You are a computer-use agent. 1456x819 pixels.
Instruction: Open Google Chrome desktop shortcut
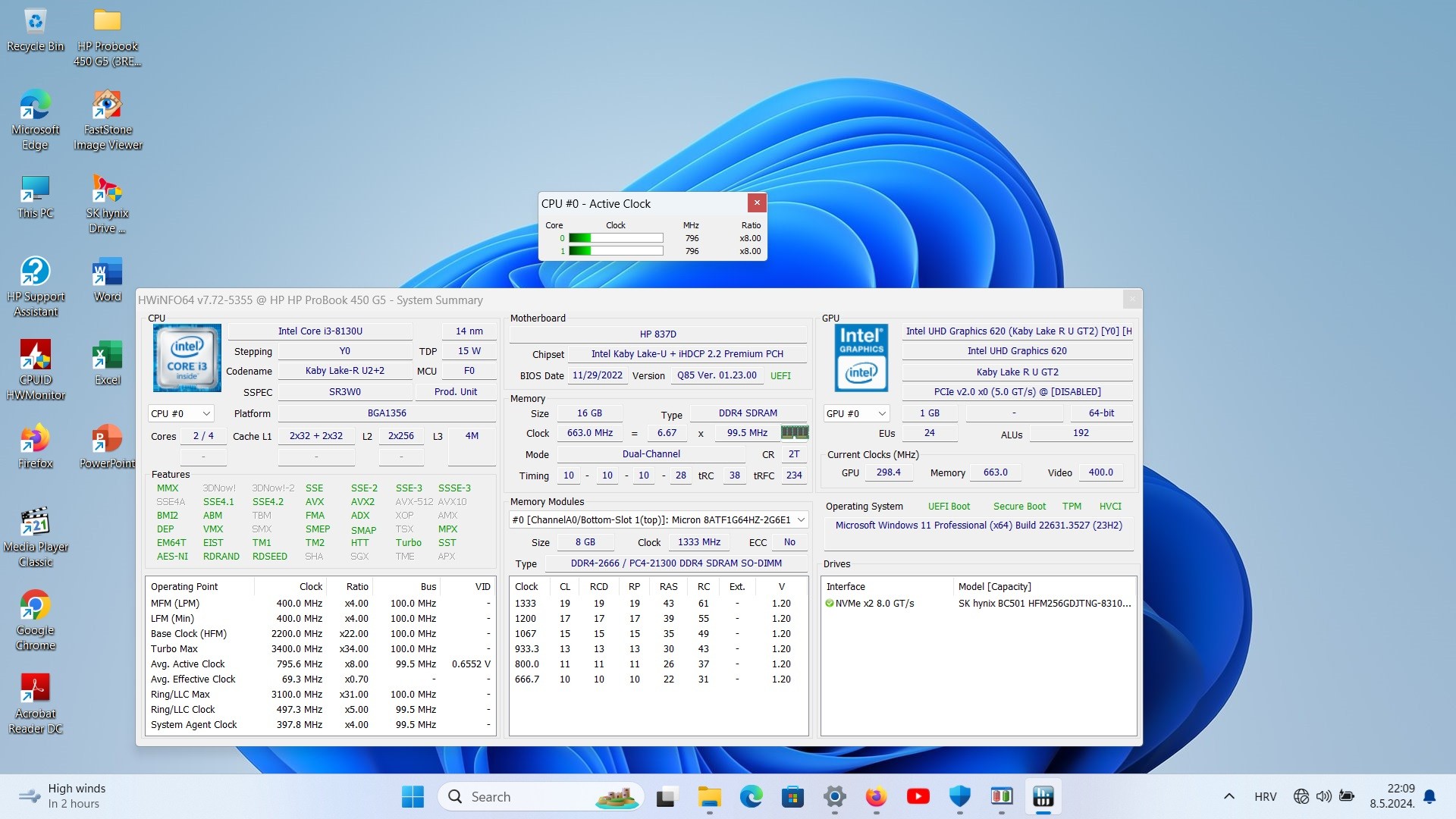coord(35,620)
